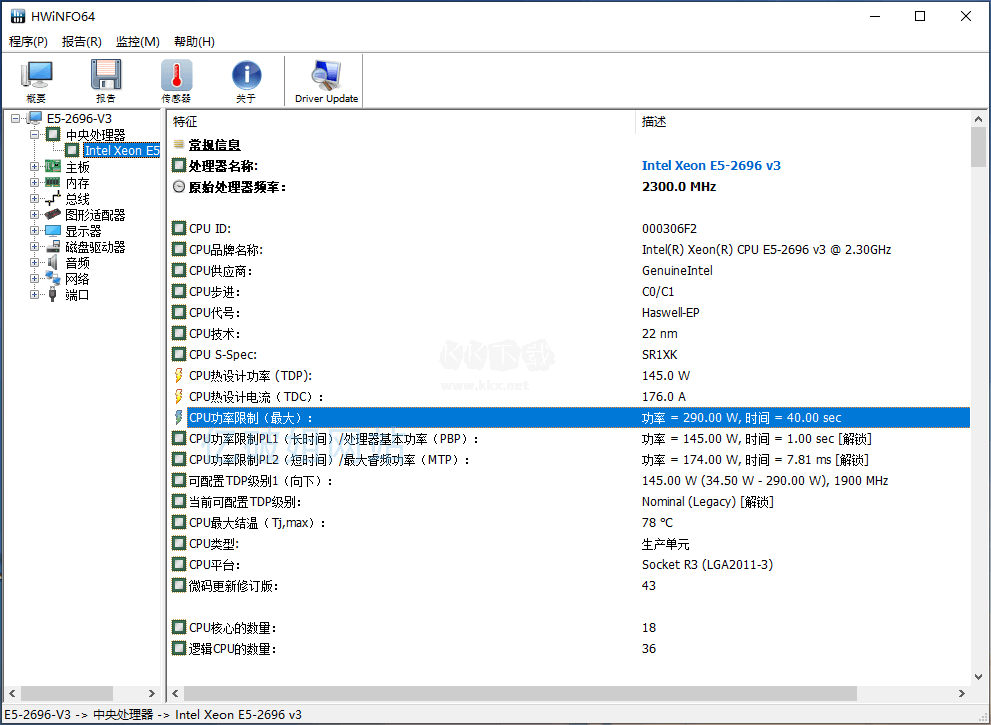Open the 程序(P) menu
Viewport: 991px width, 725px height.
click(x=28, y=42)
